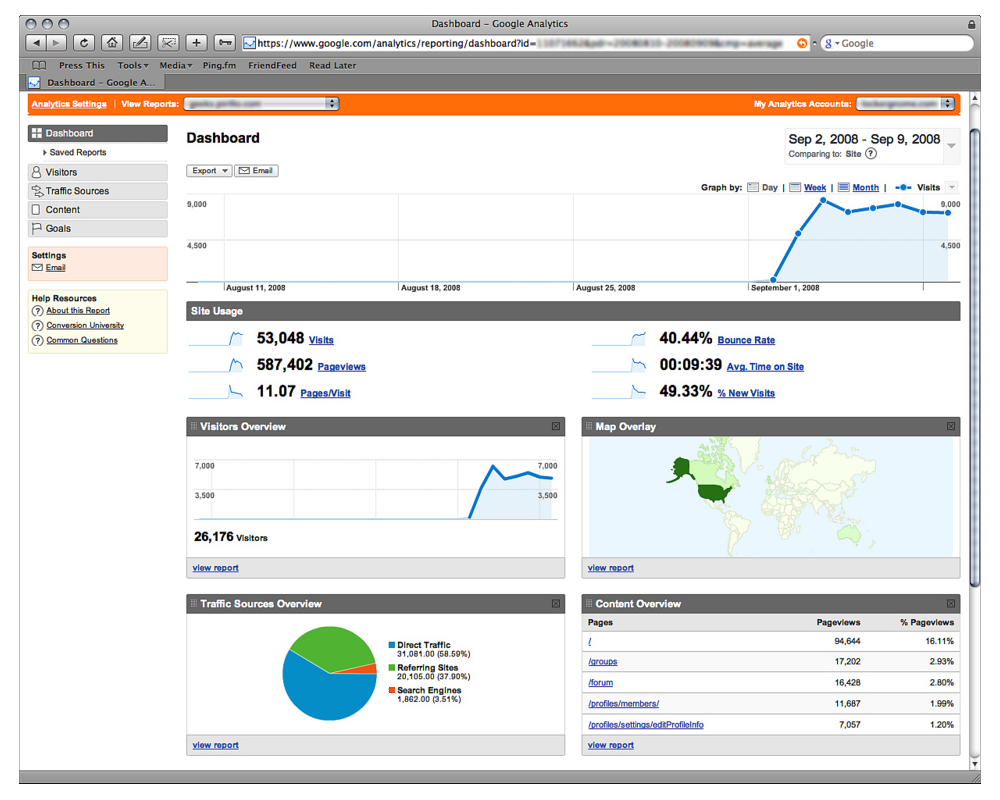Screen dimensions: 1000x800
Task: Open My Analytics Accounts dropdown
Action: tap(905, 103)
